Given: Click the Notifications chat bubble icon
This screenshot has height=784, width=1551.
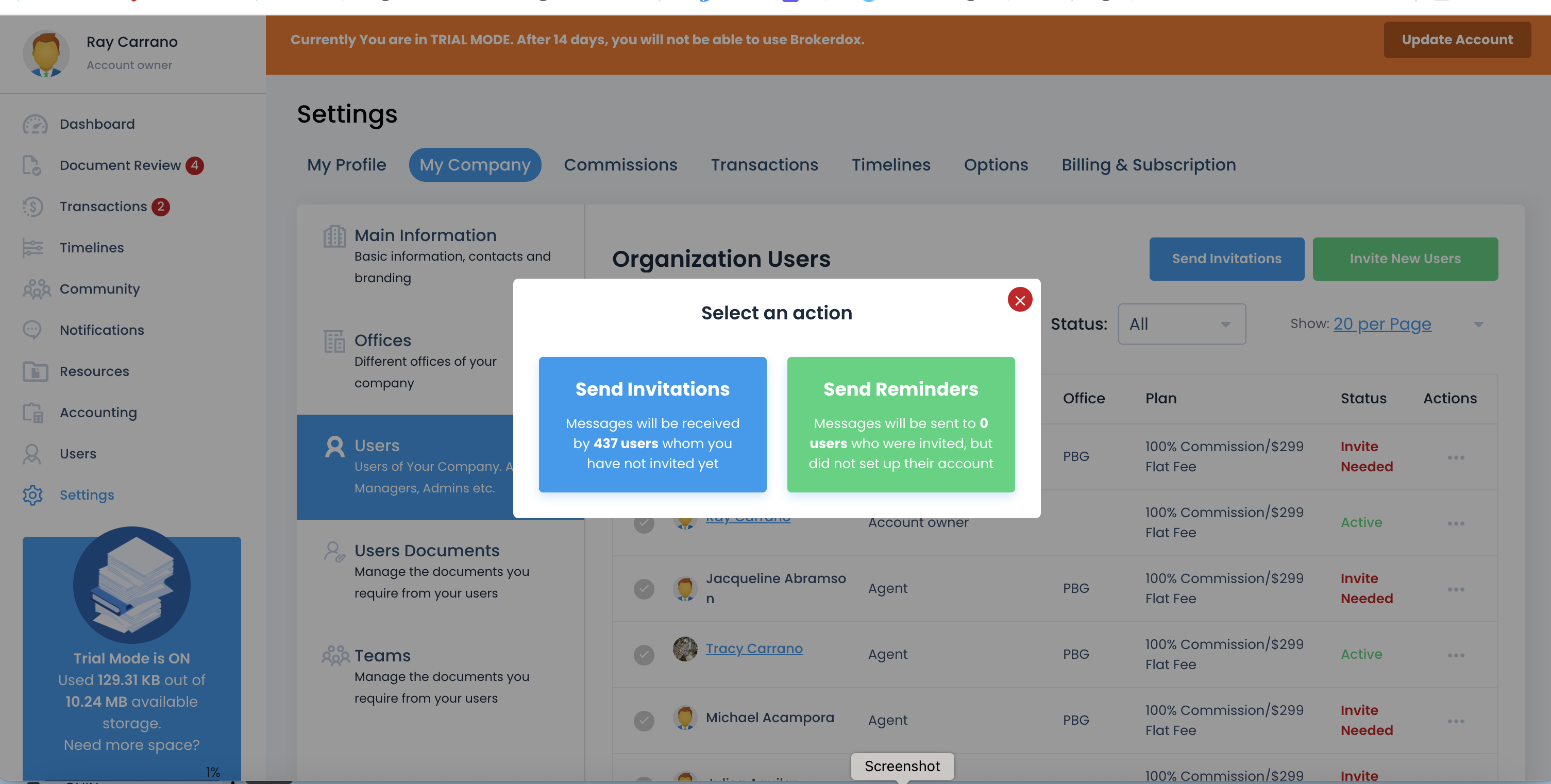Looking at the screenshot, I should (x=32, y=330).
